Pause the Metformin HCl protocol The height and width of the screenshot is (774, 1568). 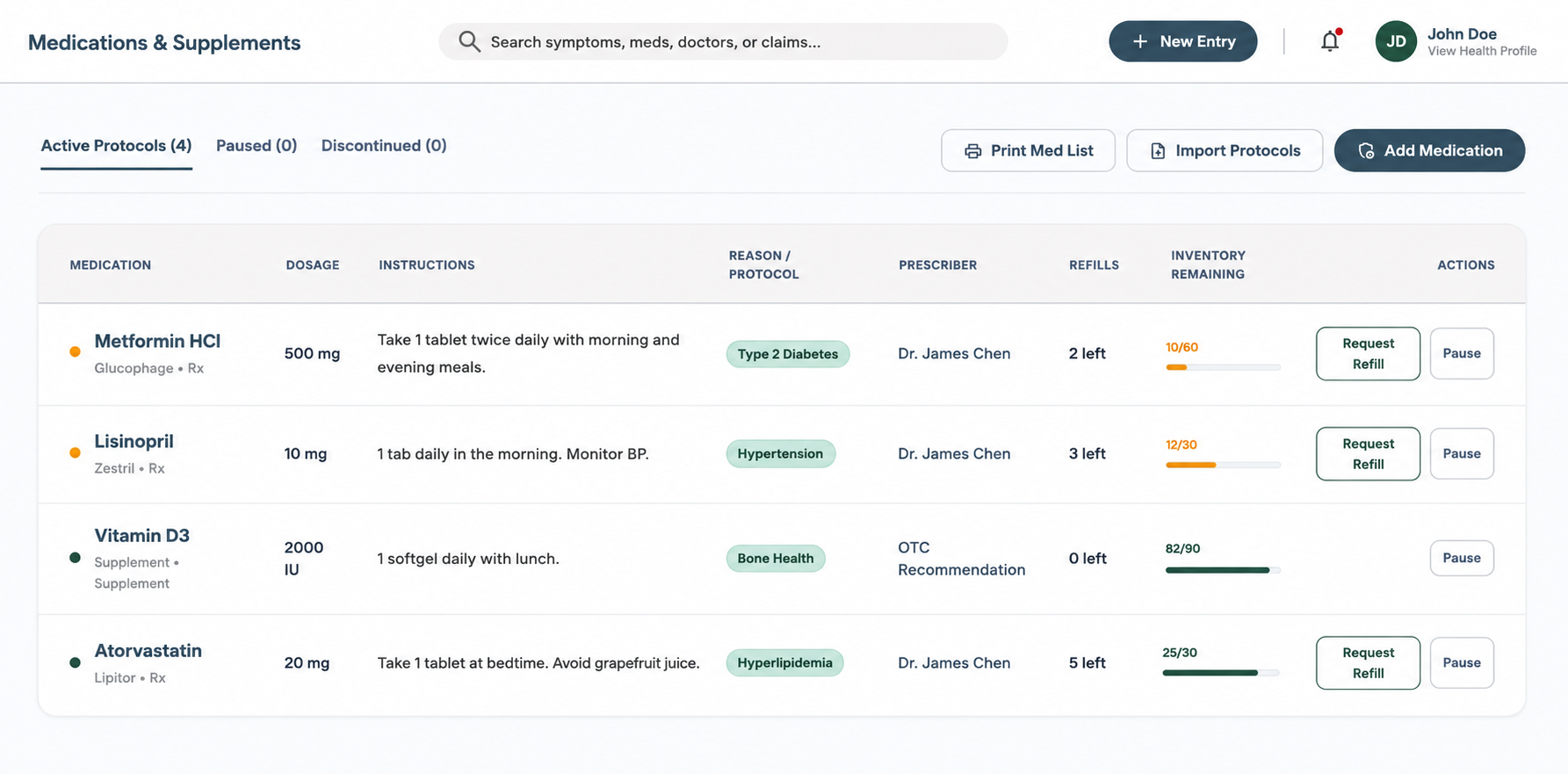pyautogui.click(x=1462, y=353)
